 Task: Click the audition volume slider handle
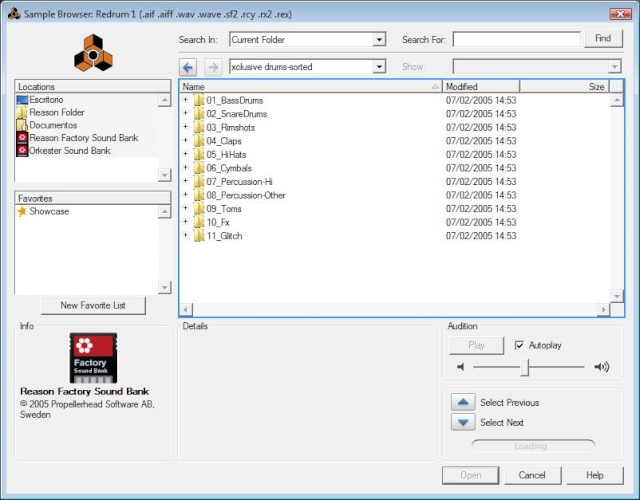point(525,367)
